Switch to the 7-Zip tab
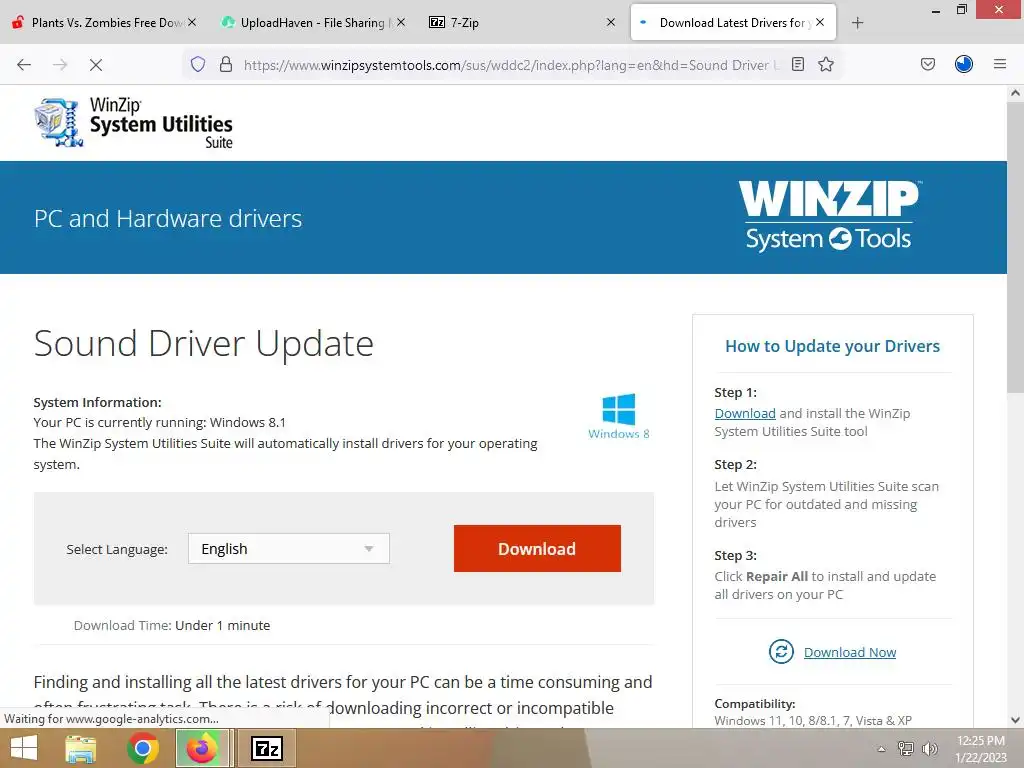This screenshot has height=768, width=1024. [520, 22]
